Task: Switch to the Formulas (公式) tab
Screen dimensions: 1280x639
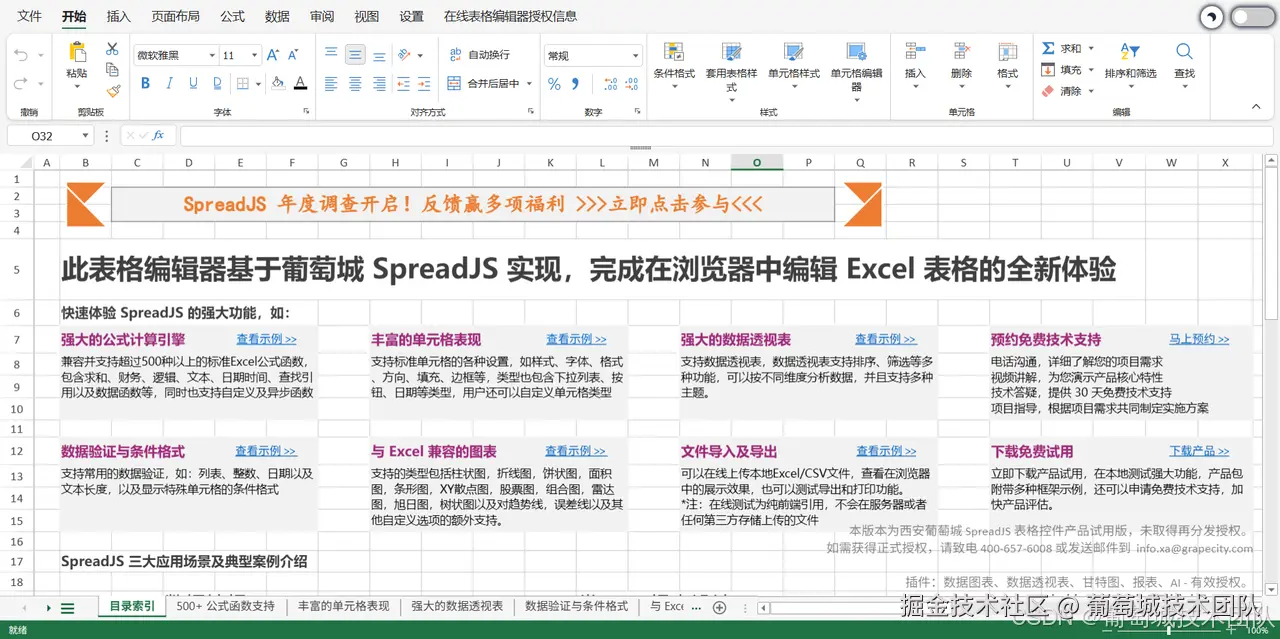Action: 233,16
